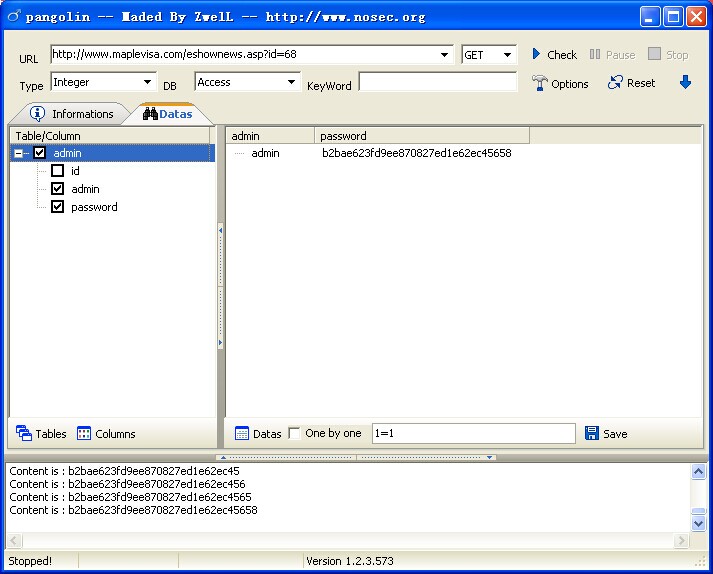The image size is (713, 574).
Task: Click into the KeyWord input field
Action: click(x=438, y=82)
